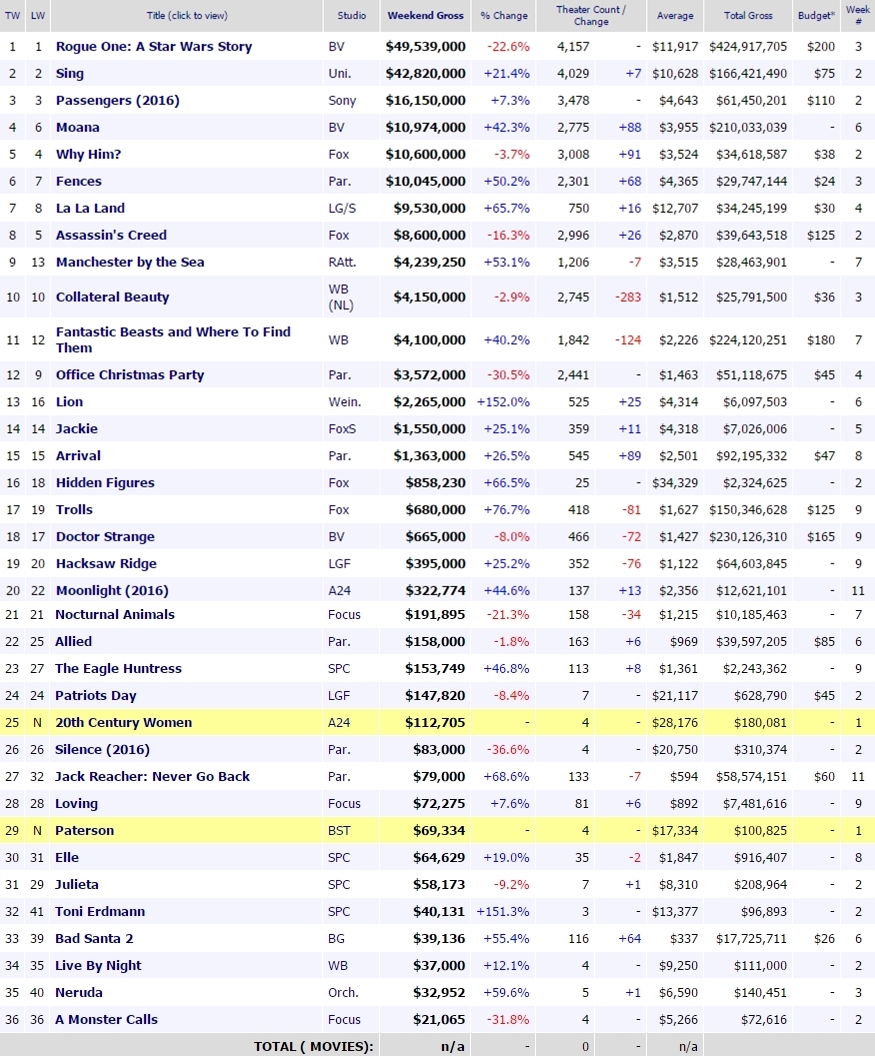The width and height of the screenshot is (875, 1056).
Task: Sort the table by the Weekend Gross column header
Action: tap(425, 15)
